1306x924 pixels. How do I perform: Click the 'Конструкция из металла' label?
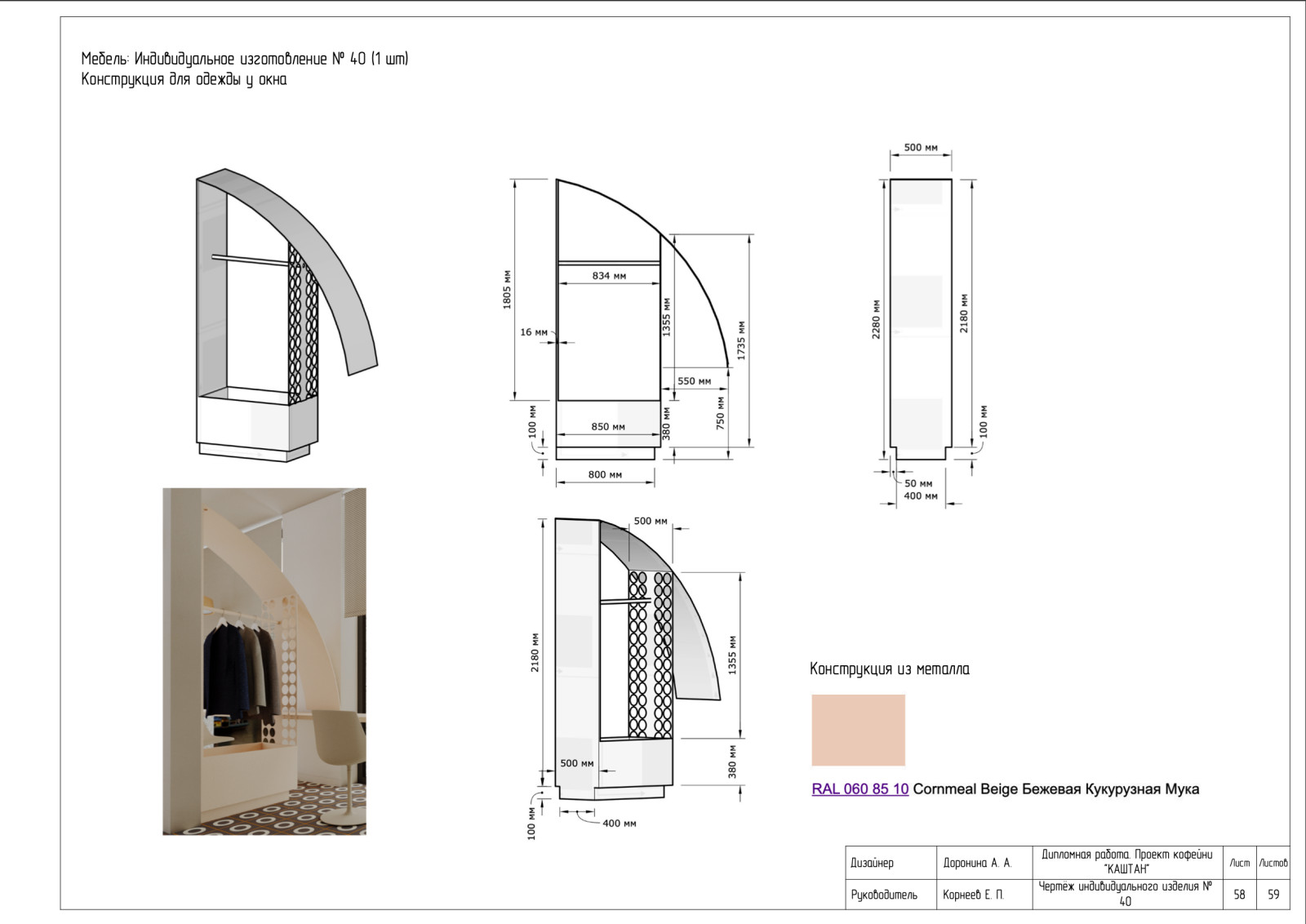[889, 669]
